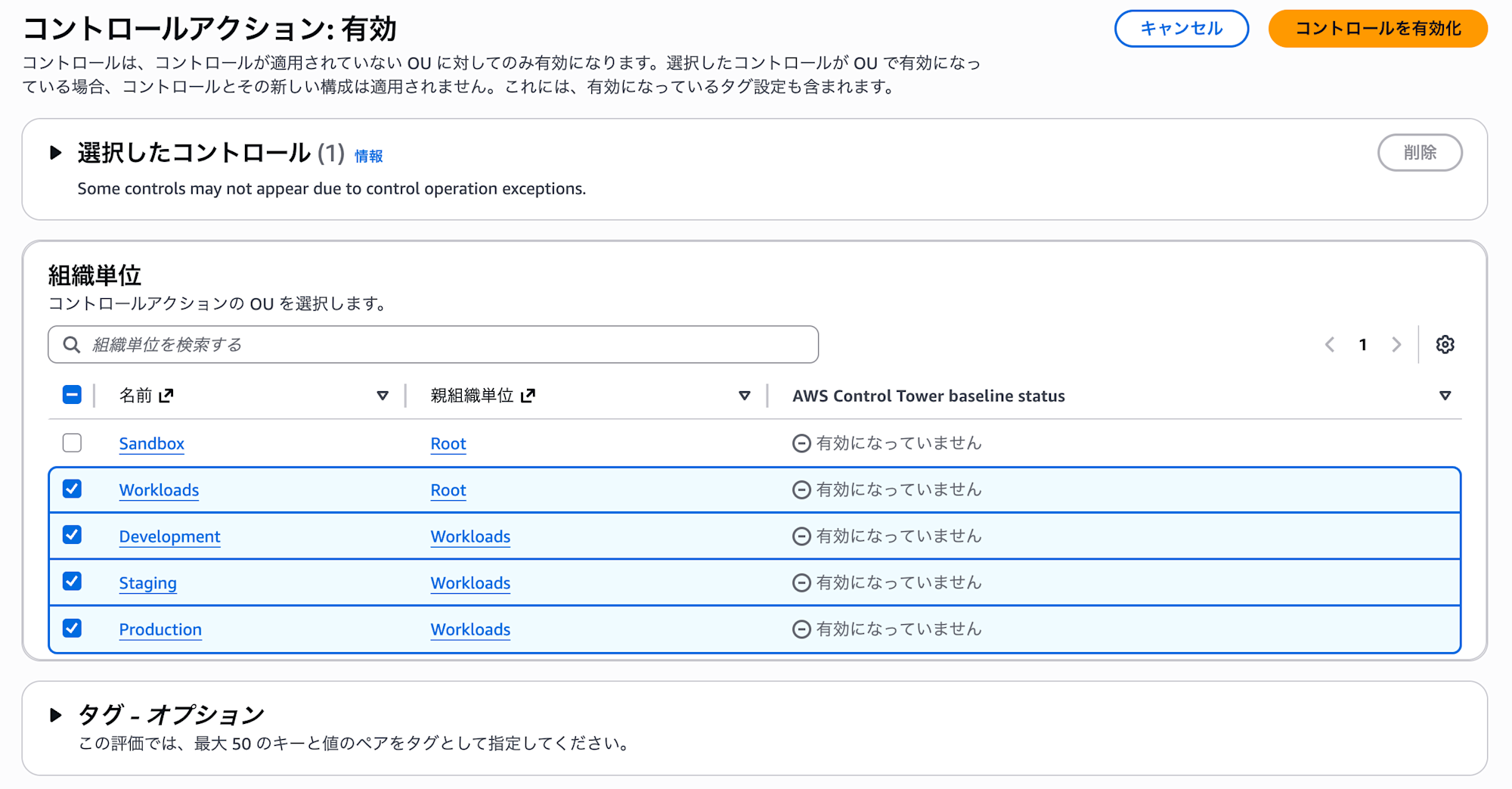Check the Sandbox organizational unit checkbox
1512x789 pixels.
pos(72,443)
